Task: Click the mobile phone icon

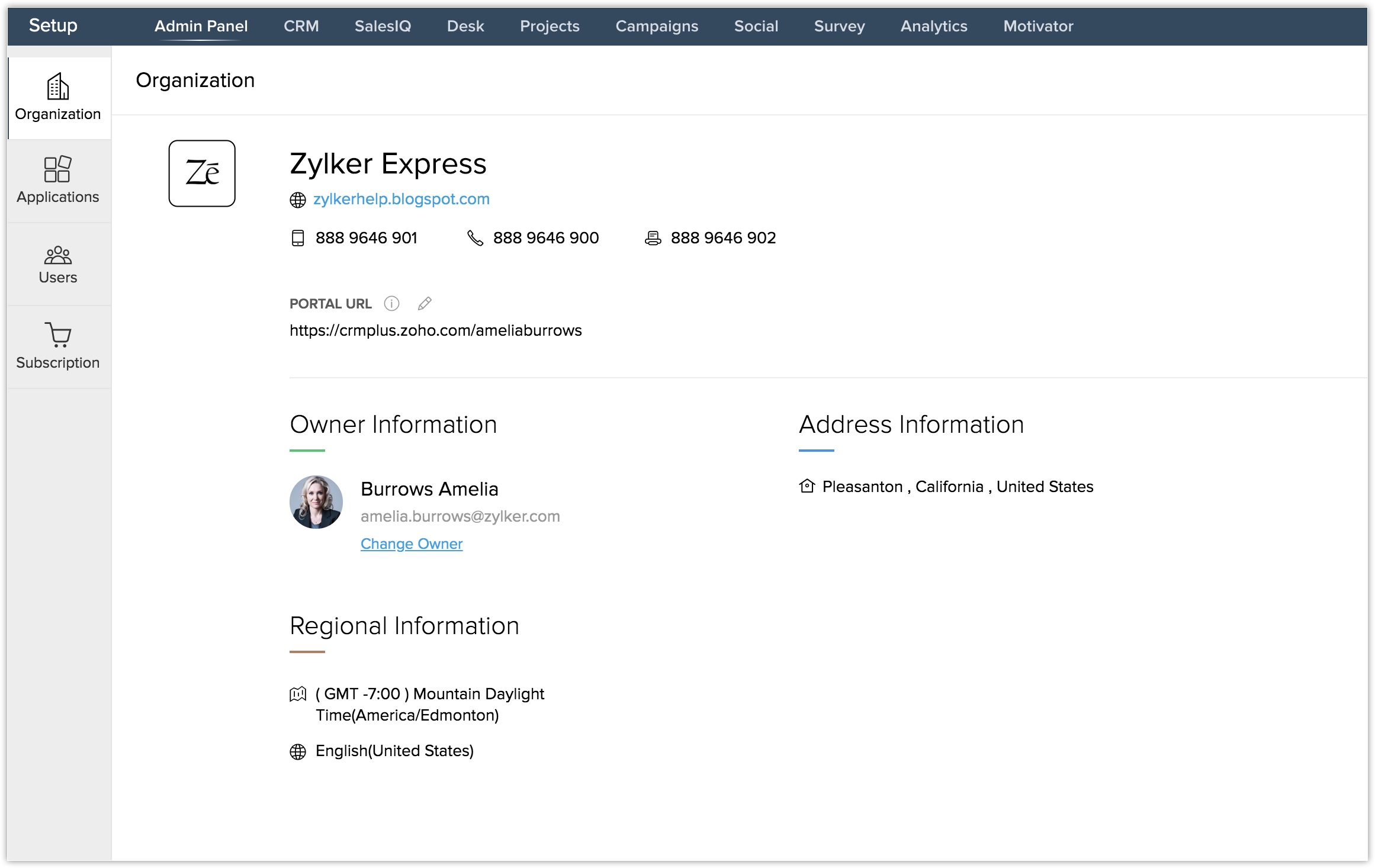Action: (x=298, y=238)
